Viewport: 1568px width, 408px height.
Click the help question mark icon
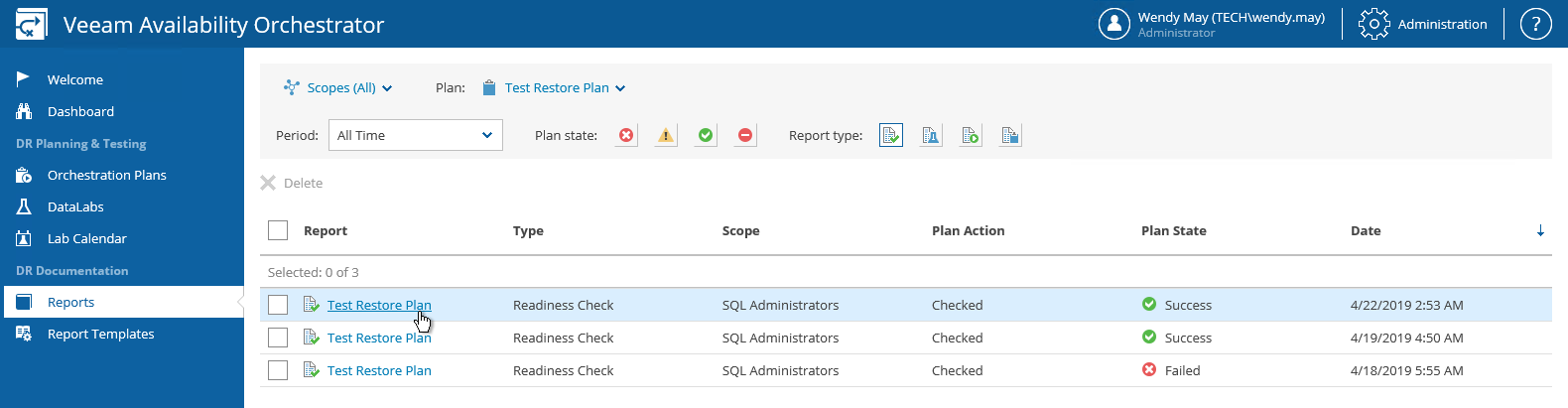[1535, 24]
